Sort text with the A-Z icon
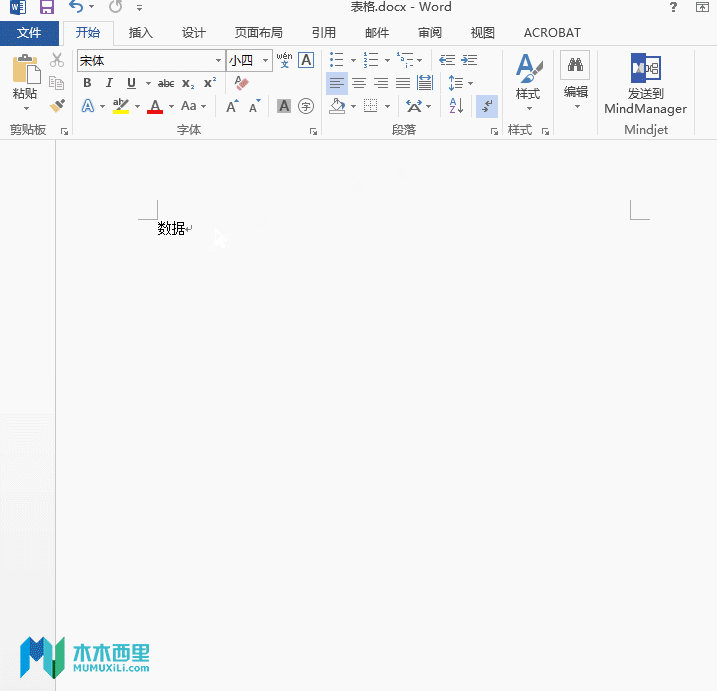 click(456, 106)
